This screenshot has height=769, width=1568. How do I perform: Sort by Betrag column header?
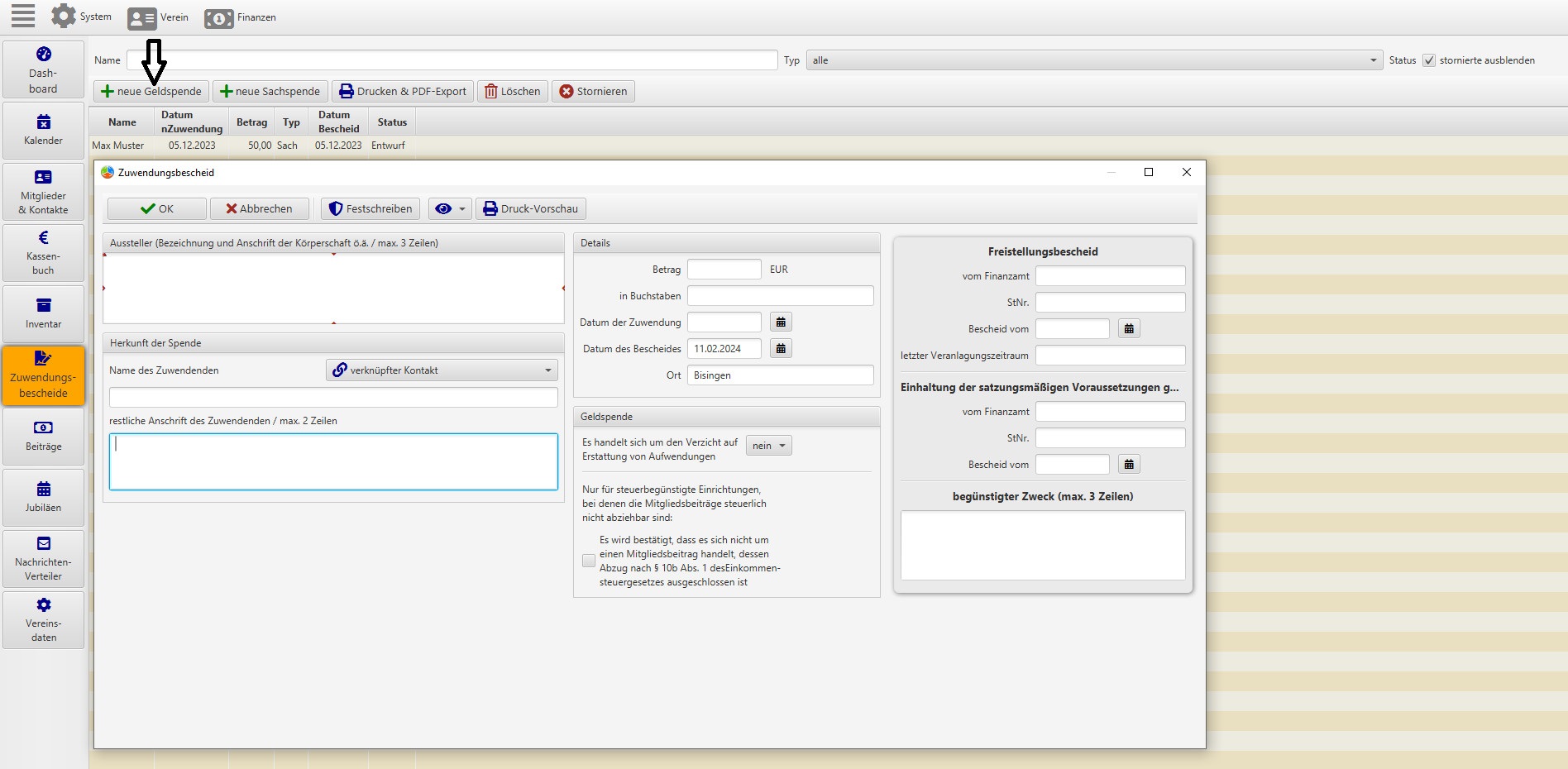(251, 122)
